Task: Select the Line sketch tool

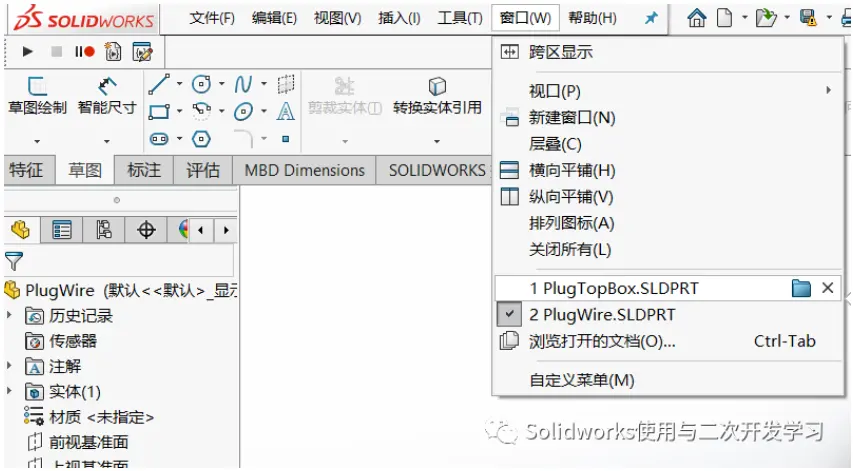Action: [159, 84]
